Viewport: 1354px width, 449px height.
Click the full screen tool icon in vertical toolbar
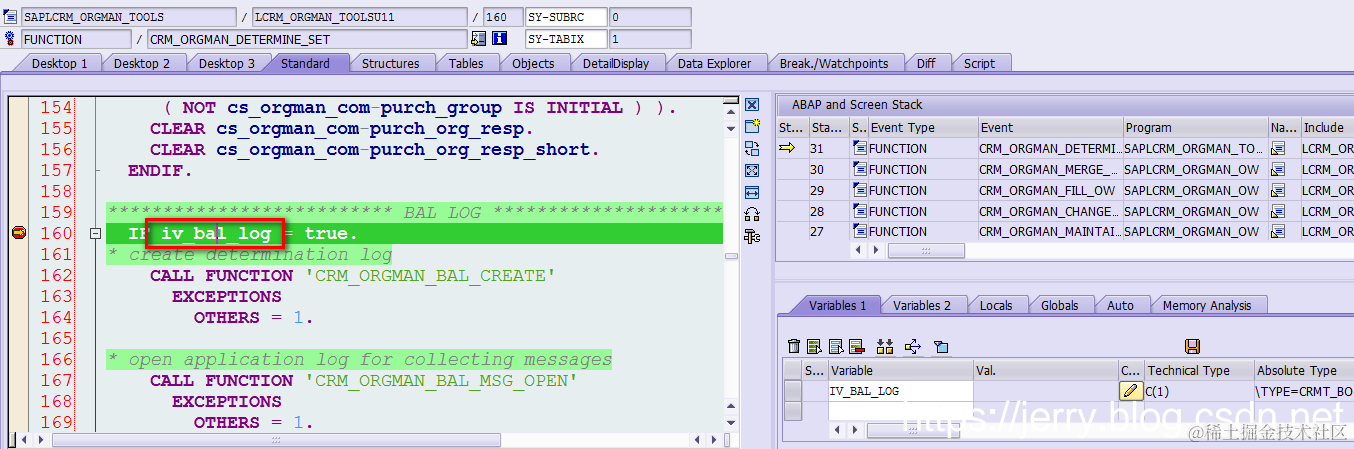coord(752,170)
